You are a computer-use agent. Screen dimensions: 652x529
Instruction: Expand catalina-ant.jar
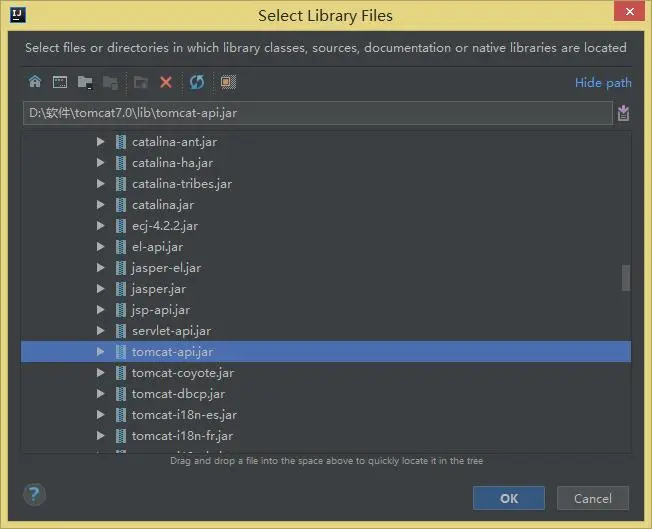pos(100,142)
